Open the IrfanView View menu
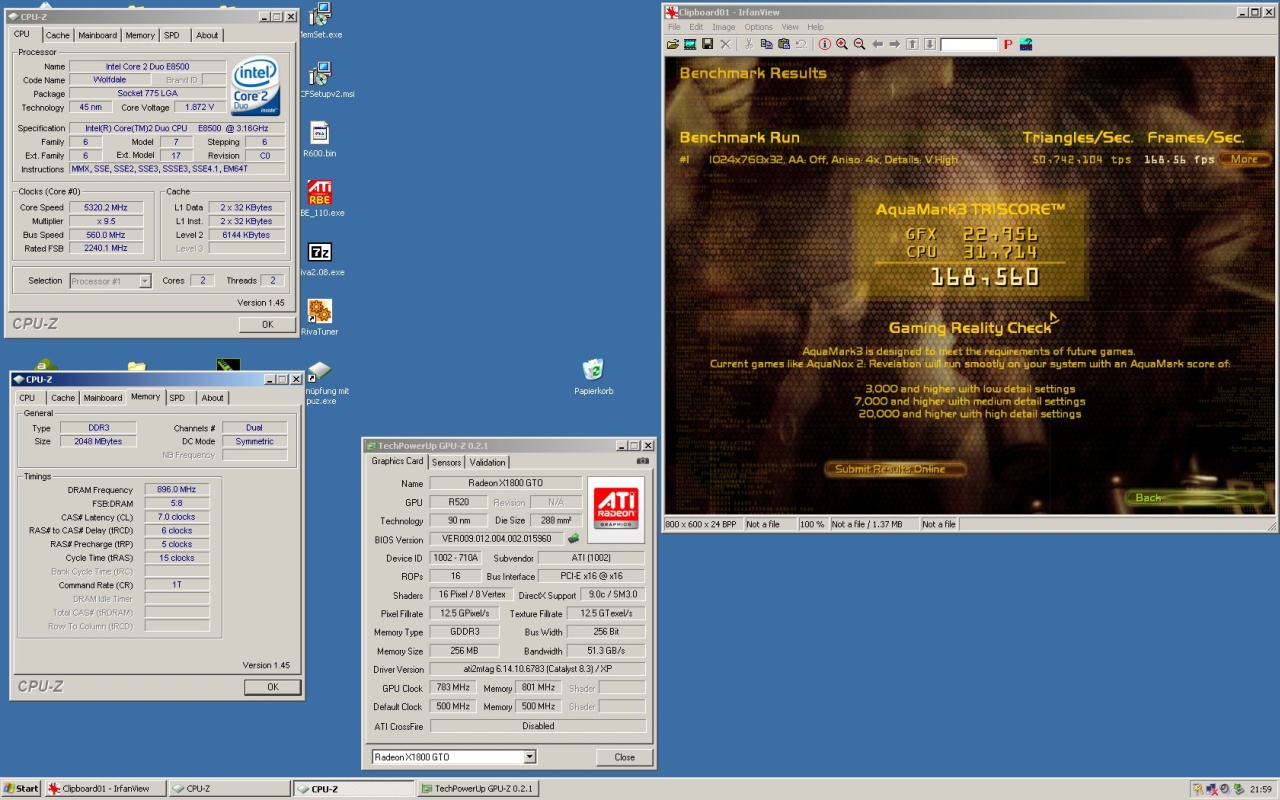 790,27
